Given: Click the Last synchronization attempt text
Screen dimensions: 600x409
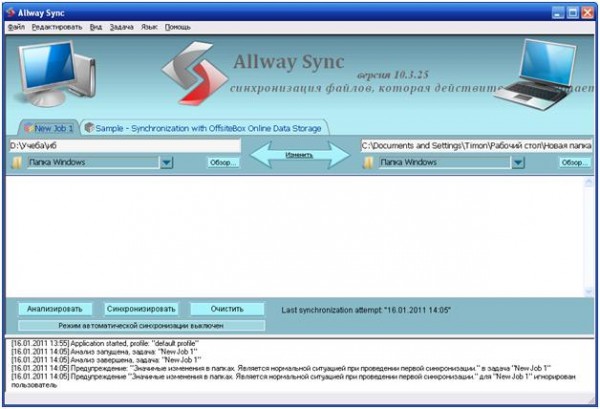Looking at the screenshot, I should (366, 310).
